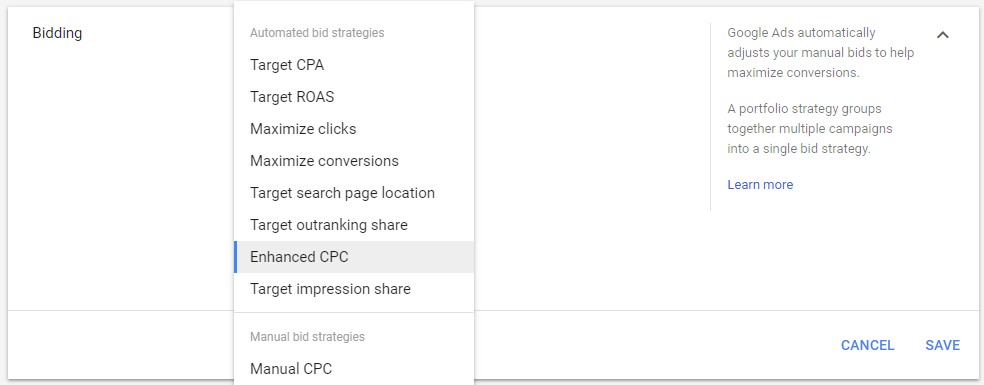Viewport: 984px width, 385px height.
Task: Click the help text about maximizing conversions
Action: click(821, 52)
